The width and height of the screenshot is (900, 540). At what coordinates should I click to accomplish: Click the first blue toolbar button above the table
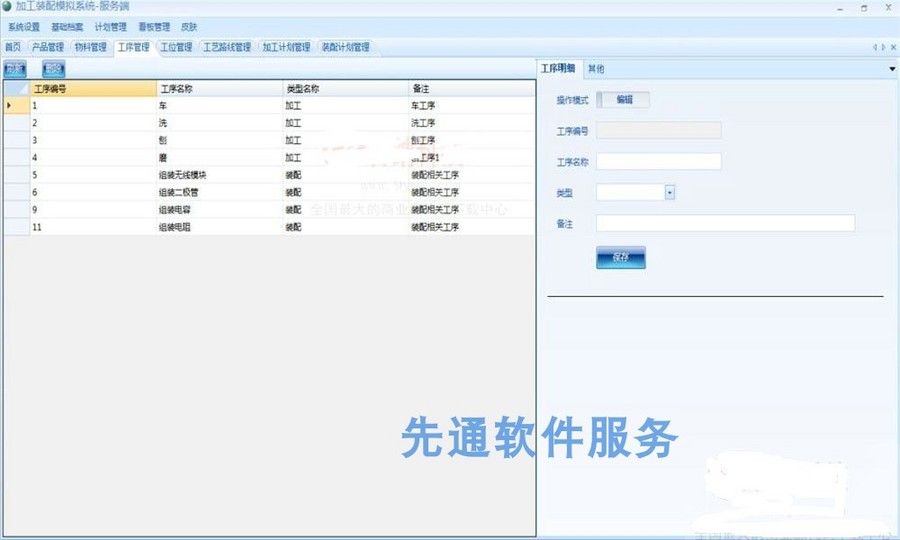click(15, 69)
